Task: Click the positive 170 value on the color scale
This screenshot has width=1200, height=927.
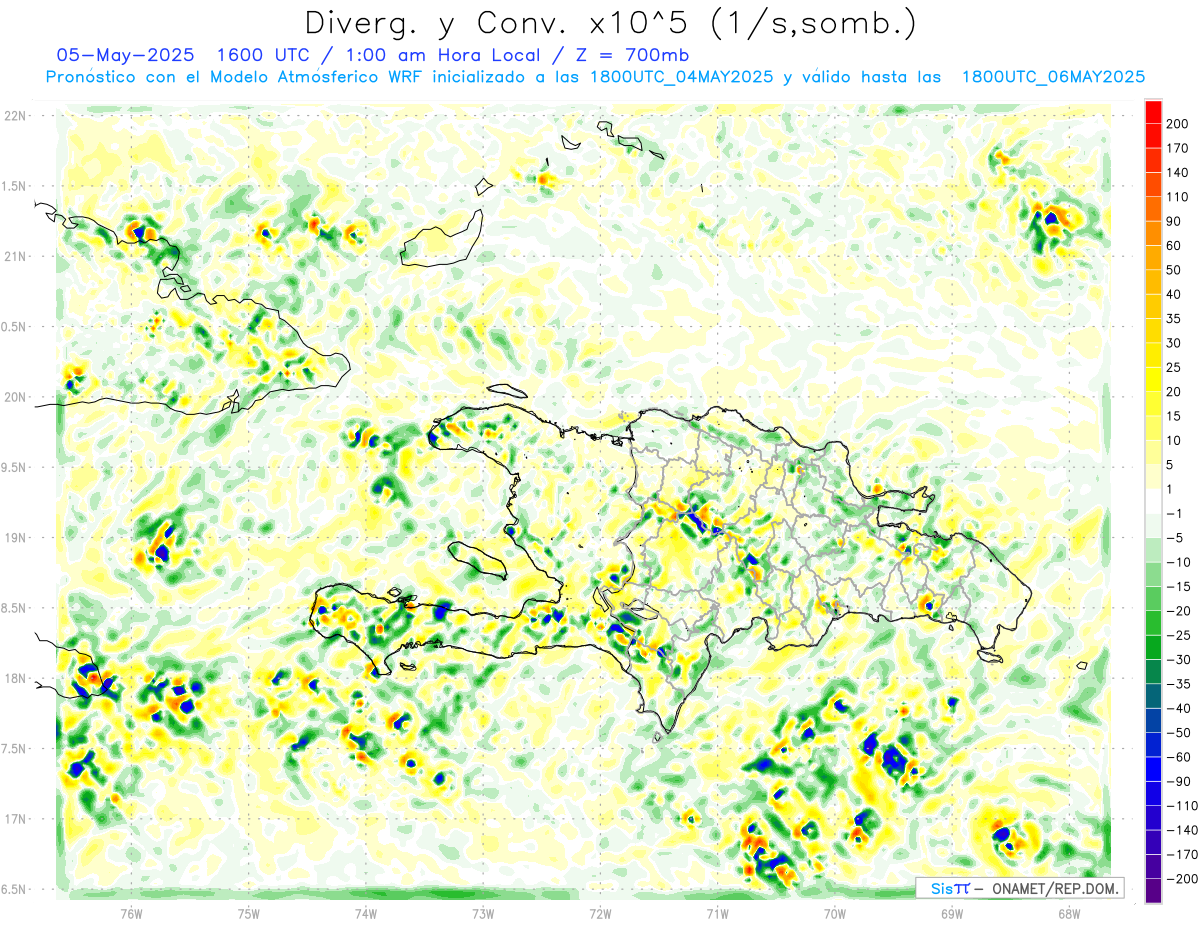Action: [1177, 148]
